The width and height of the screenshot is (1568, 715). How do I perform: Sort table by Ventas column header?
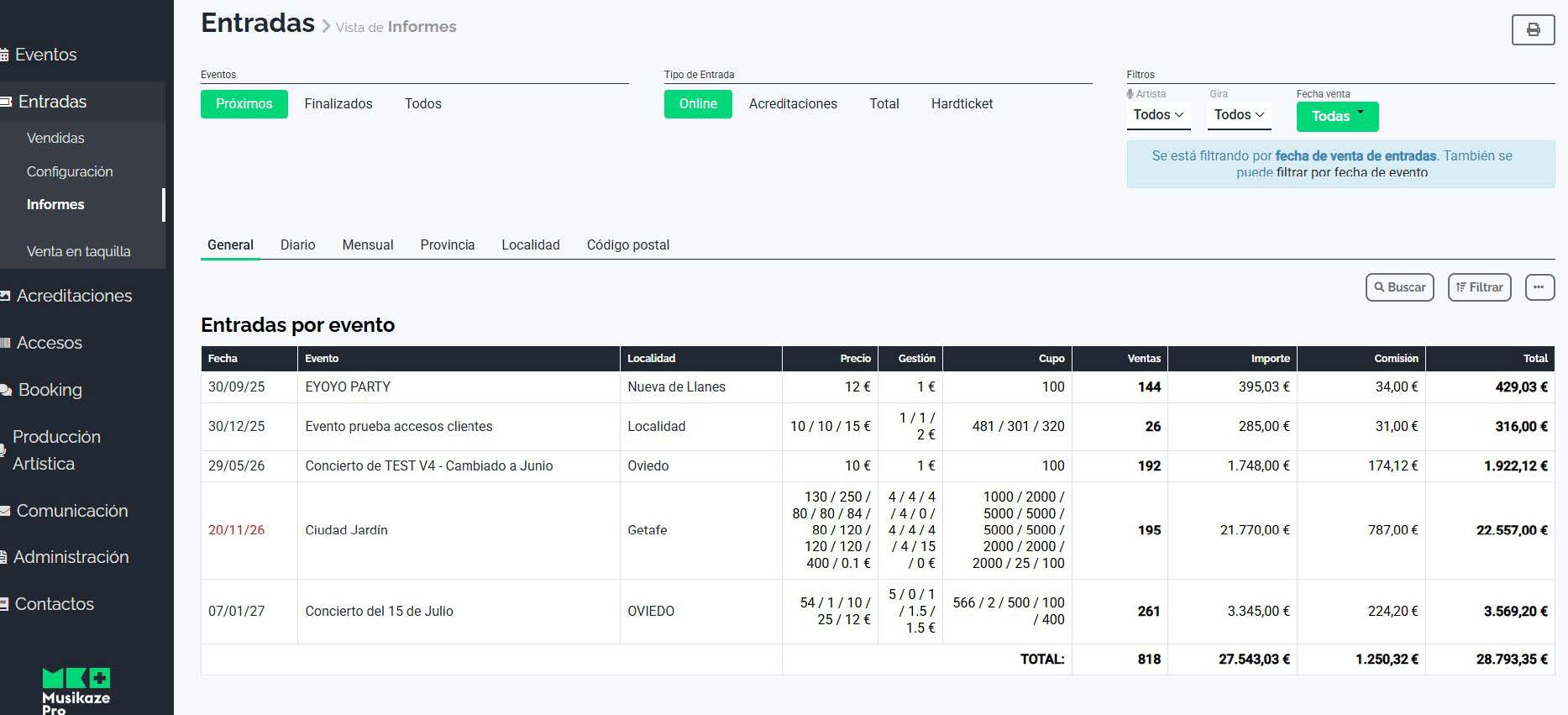pyautogui.click(x=1143, y=359)
